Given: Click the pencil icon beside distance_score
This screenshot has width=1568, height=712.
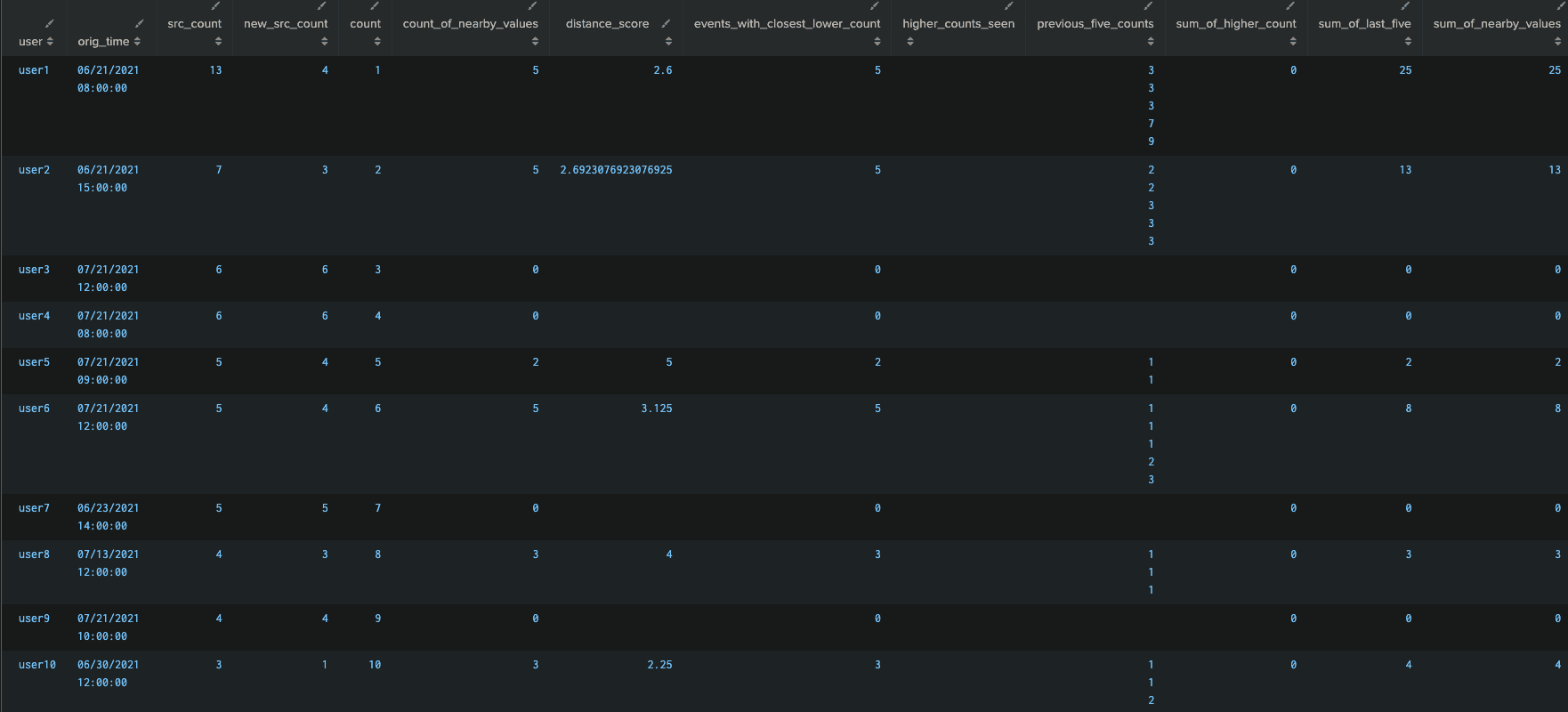Looking at the screenshot, I should pyautogui.click(x=666, y=23).
